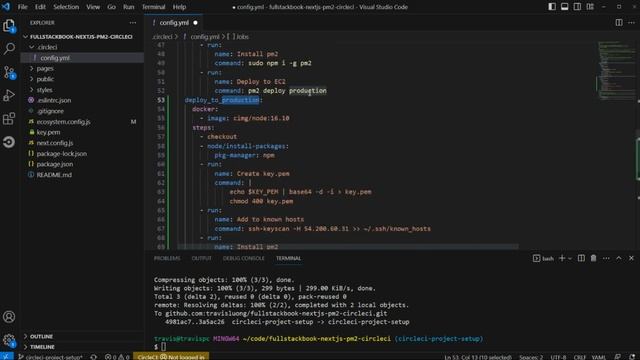640x360 pixels.
Task: Switch to the Debug Console tab
Action: [244, 258]
